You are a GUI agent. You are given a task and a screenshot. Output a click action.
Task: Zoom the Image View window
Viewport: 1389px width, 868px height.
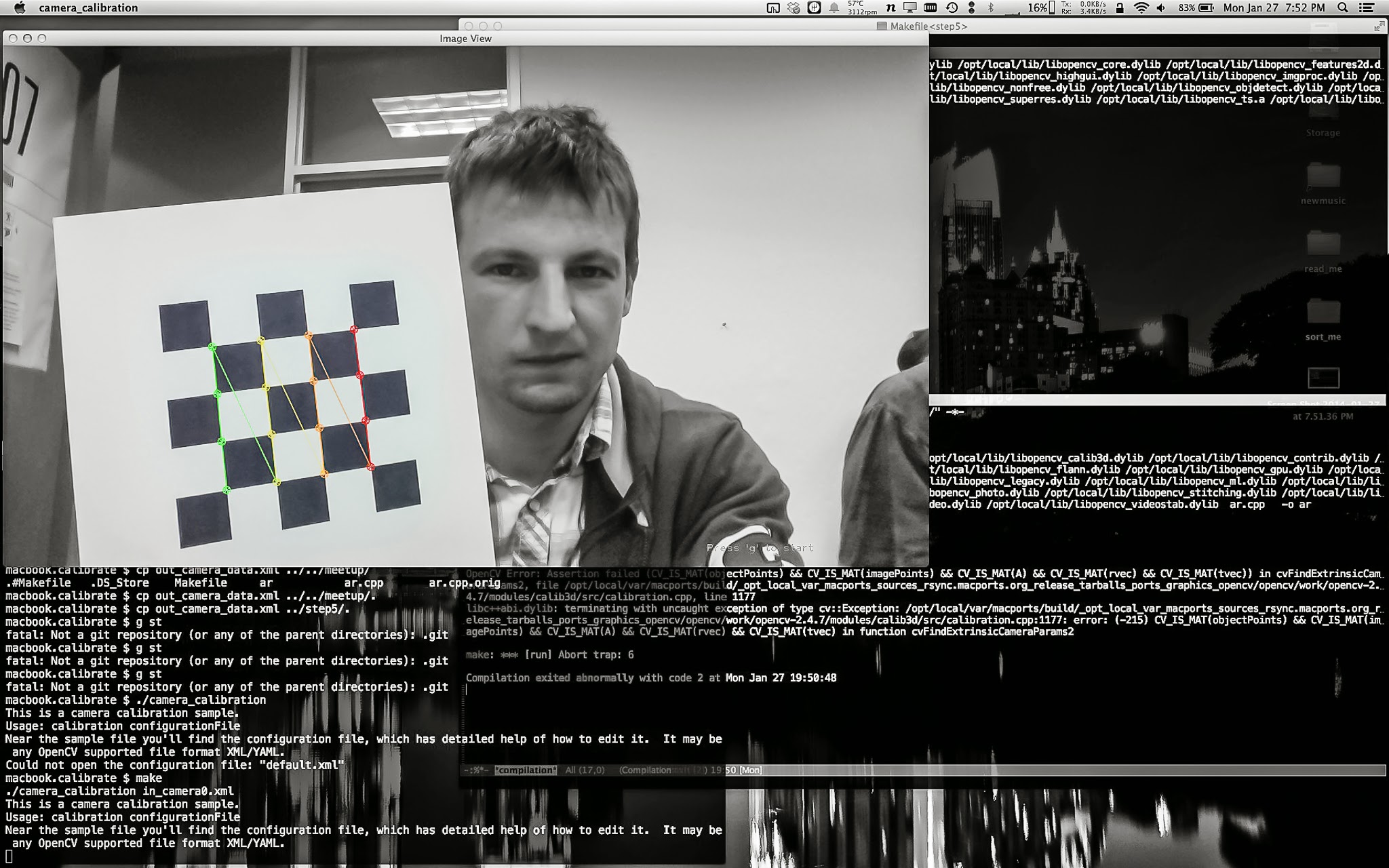click(x=42, y=39)
